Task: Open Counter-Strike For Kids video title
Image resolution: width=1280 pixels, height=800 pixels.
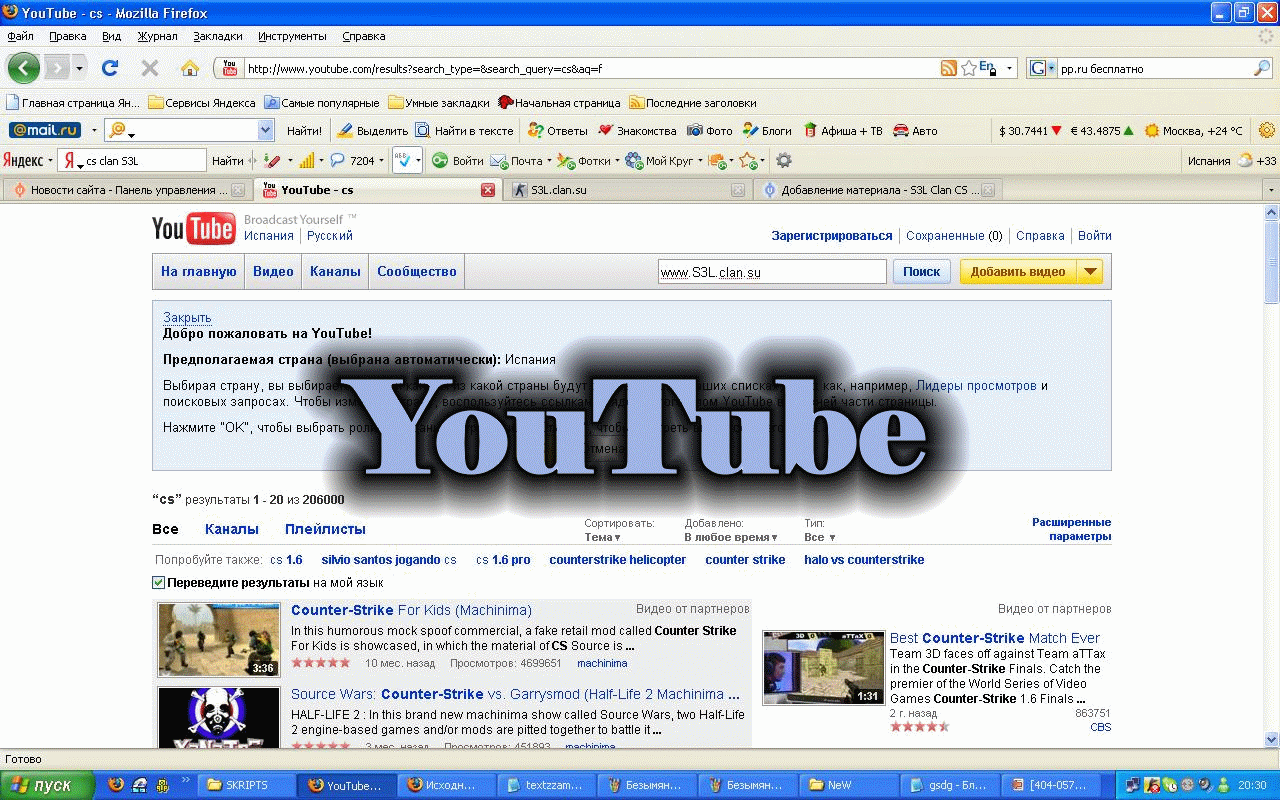Action: (411, 610)
